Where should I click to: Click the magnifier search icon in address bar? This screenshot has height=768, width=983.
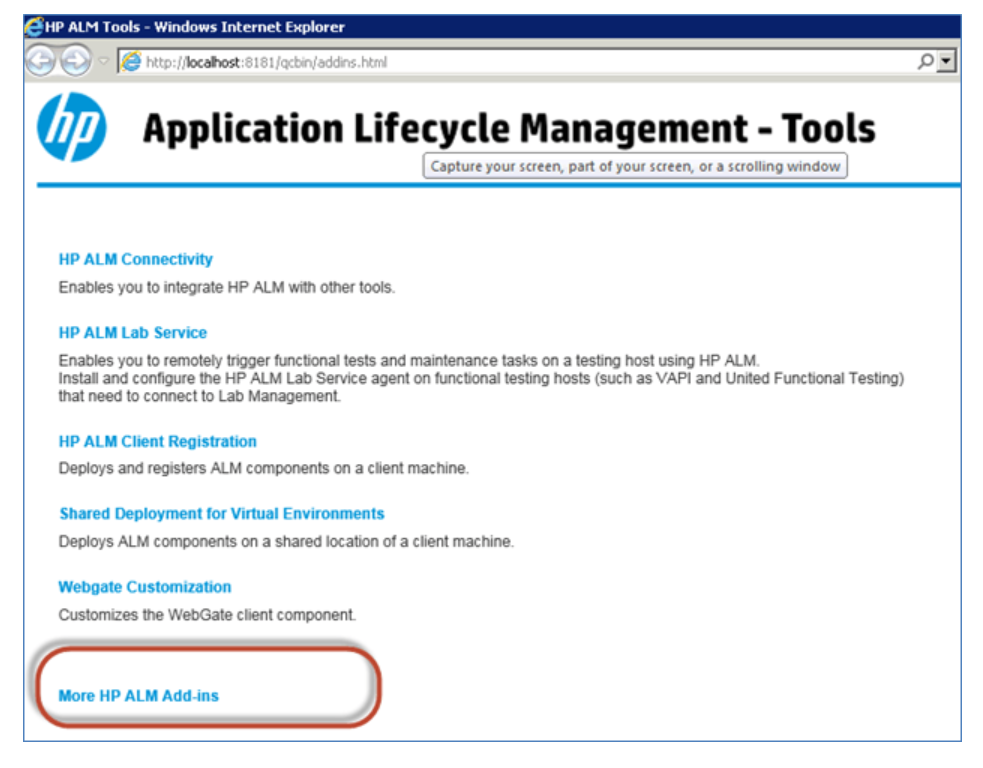tap(925, 61)
